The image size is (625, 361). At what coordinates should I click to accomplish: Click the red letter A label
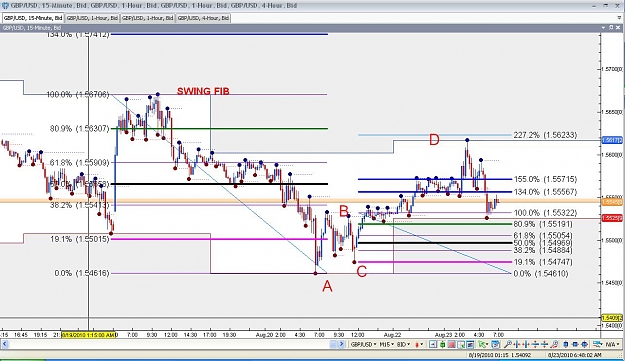coord(327,286)
